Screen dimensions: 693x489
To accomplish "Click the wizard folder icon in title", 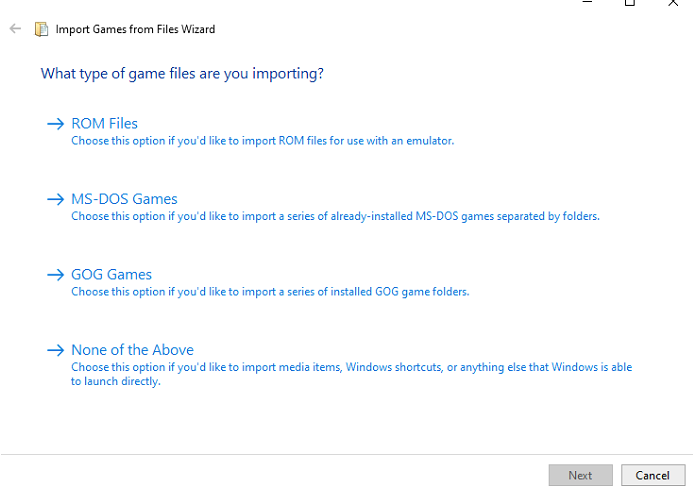I will [42, 29].
